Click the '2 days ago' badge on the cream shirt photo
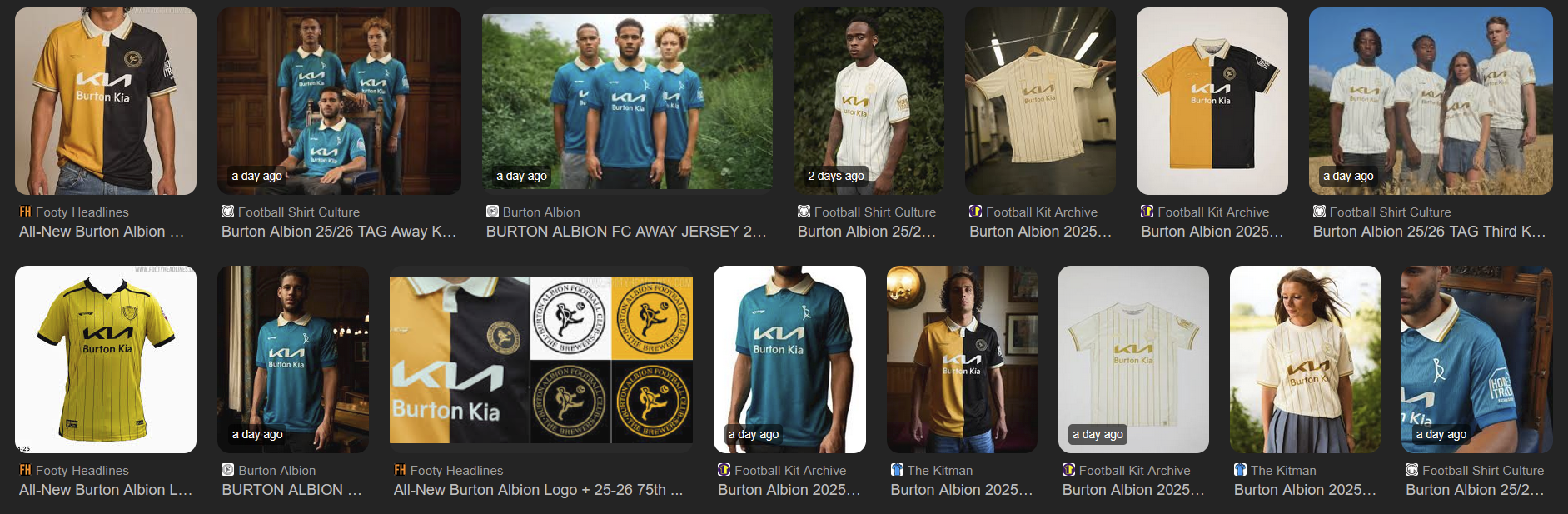This screenshot has height=514, width=1568. click(x=835, y=176)
